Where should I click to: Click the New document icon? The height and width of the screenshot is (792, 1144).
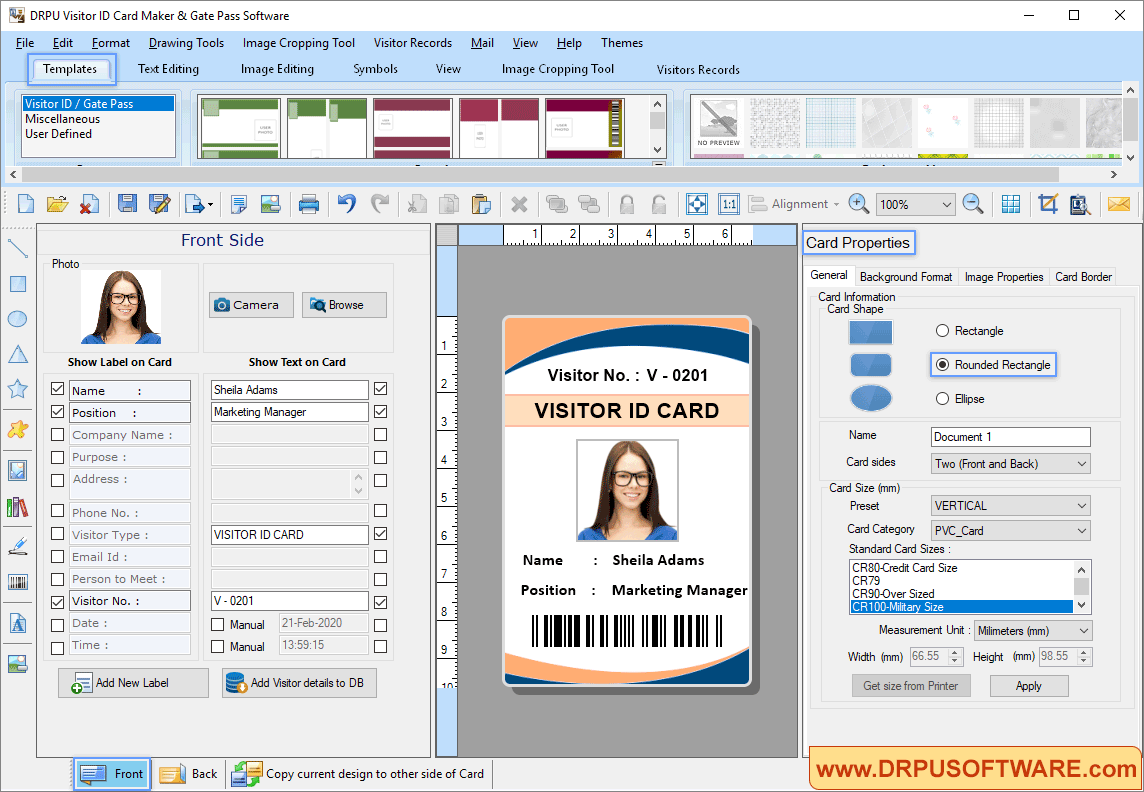click(x=26, y=204)
